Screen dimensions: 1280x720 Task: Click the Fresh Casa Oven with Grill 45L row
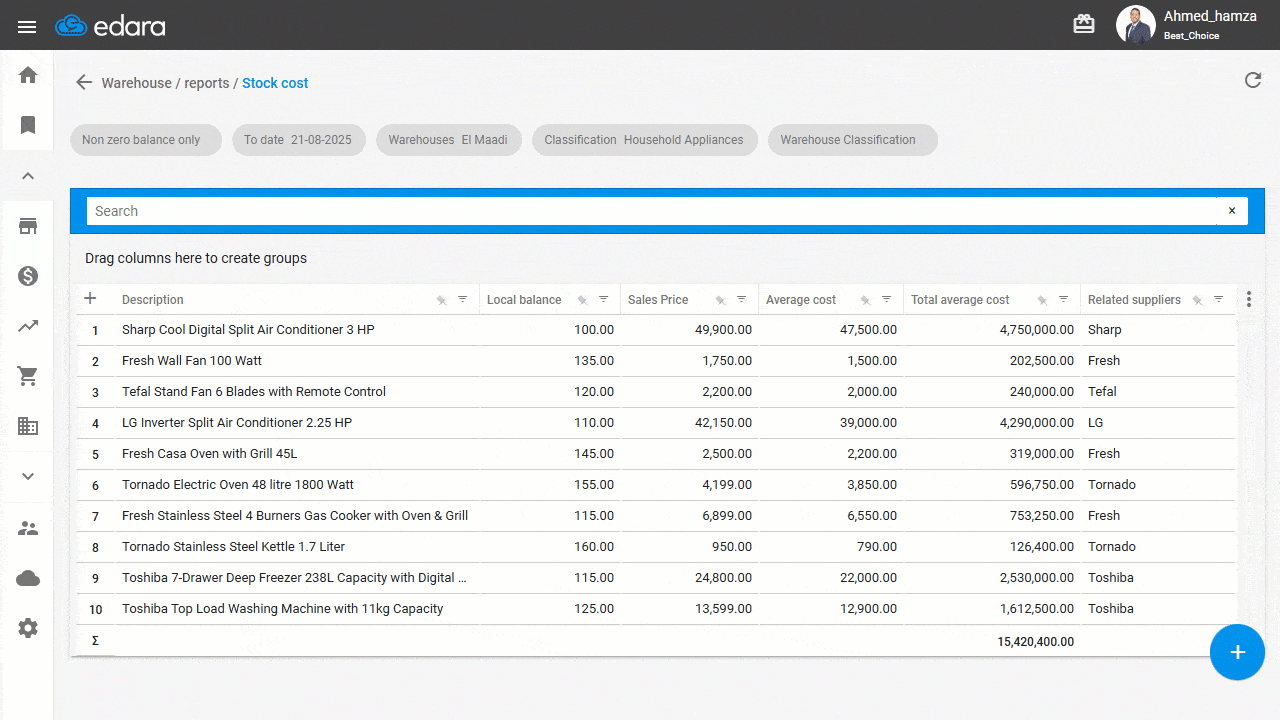tap(656, 454)
